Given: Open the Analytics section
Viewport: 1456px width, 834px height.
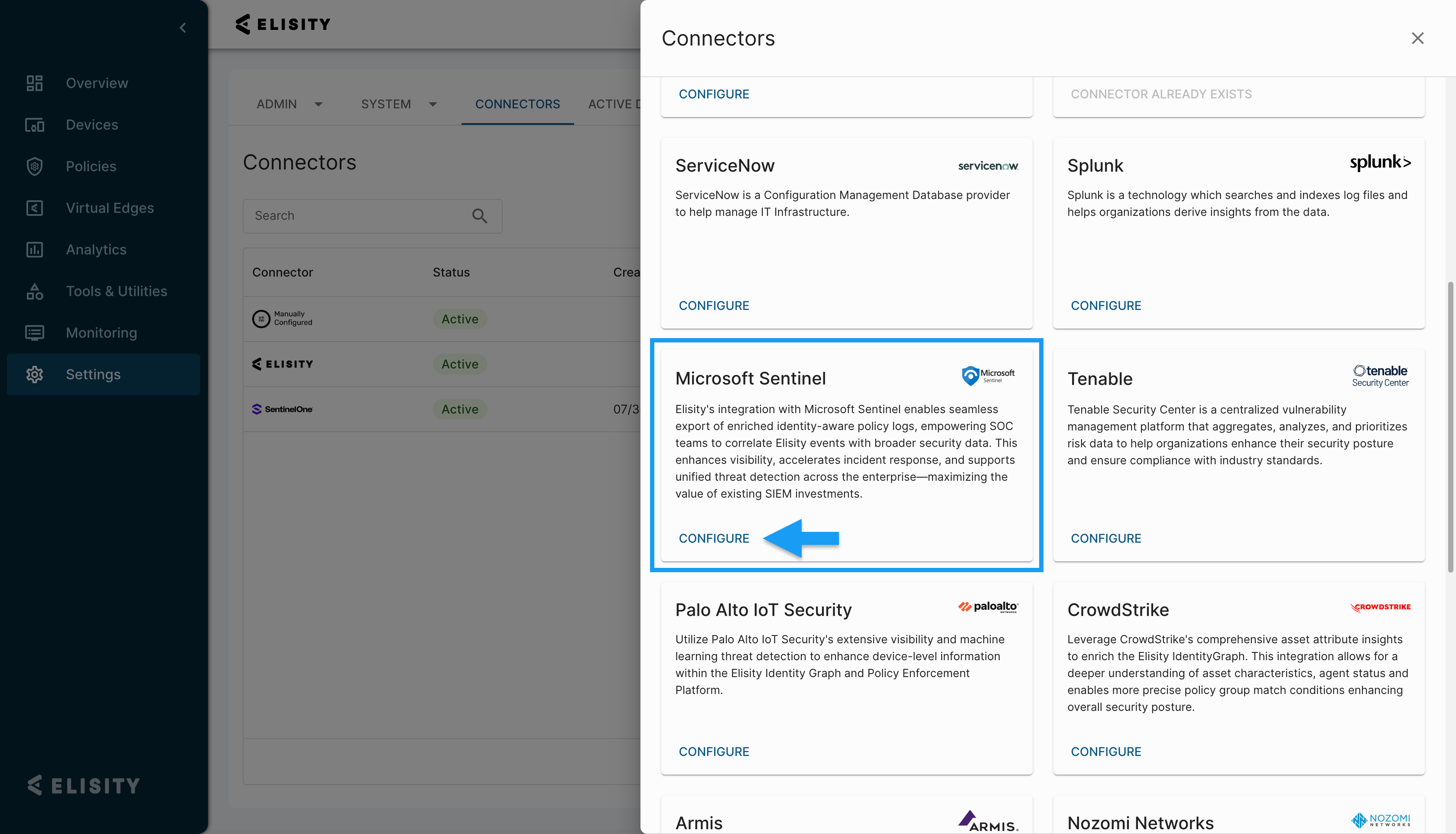Looking at the screenshot, I should pyautogui.click(x=103, y=250).
